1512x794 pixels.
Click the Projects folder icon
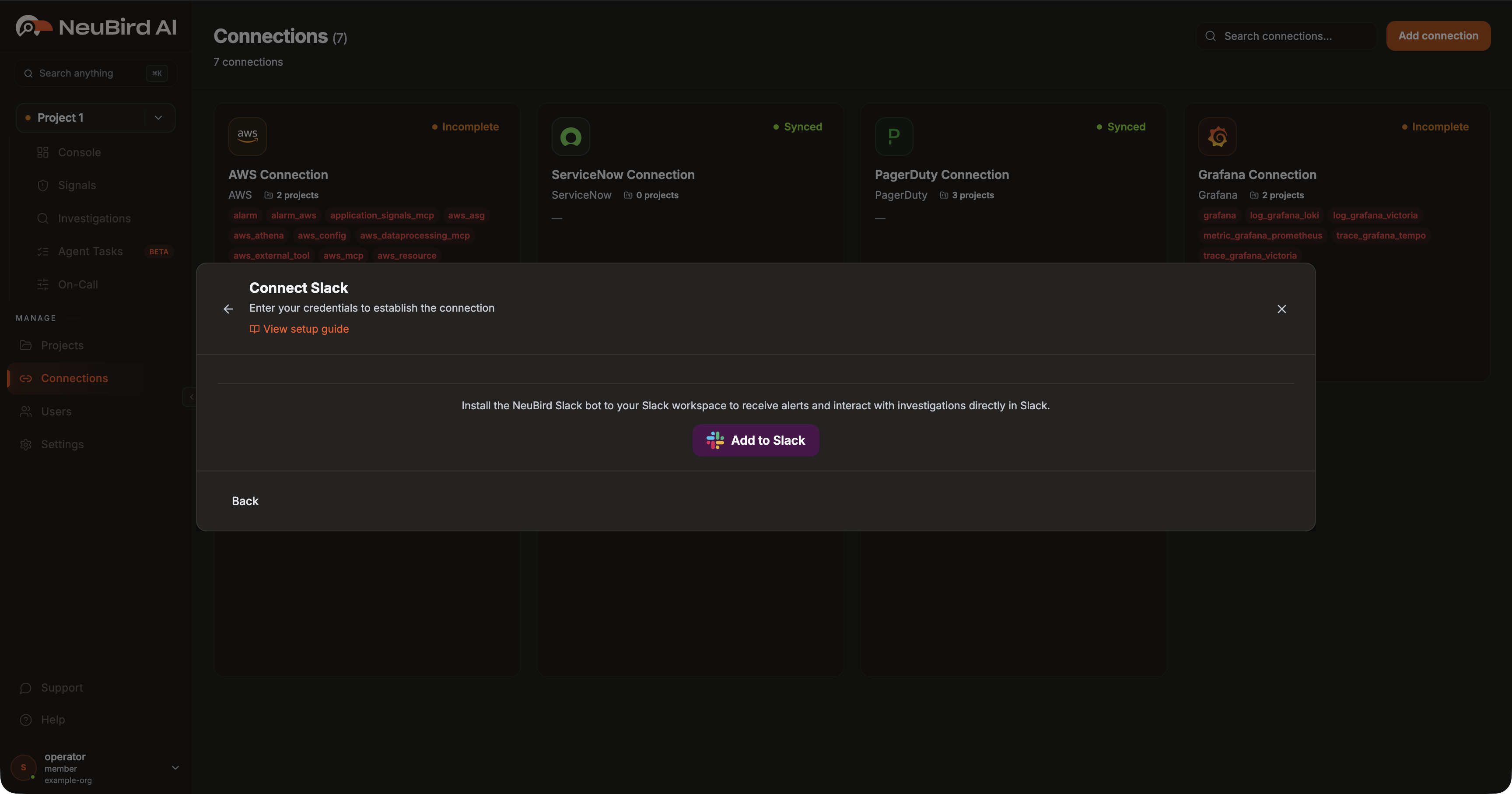26,345
